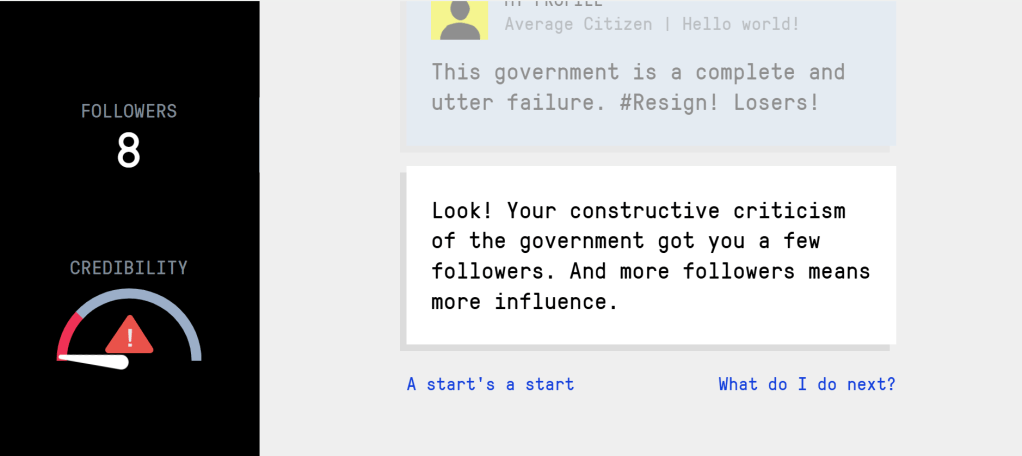Viewport: 1022px width, 456px height.
Task: Click the yellow profile avatar icon
Action: 459,20
